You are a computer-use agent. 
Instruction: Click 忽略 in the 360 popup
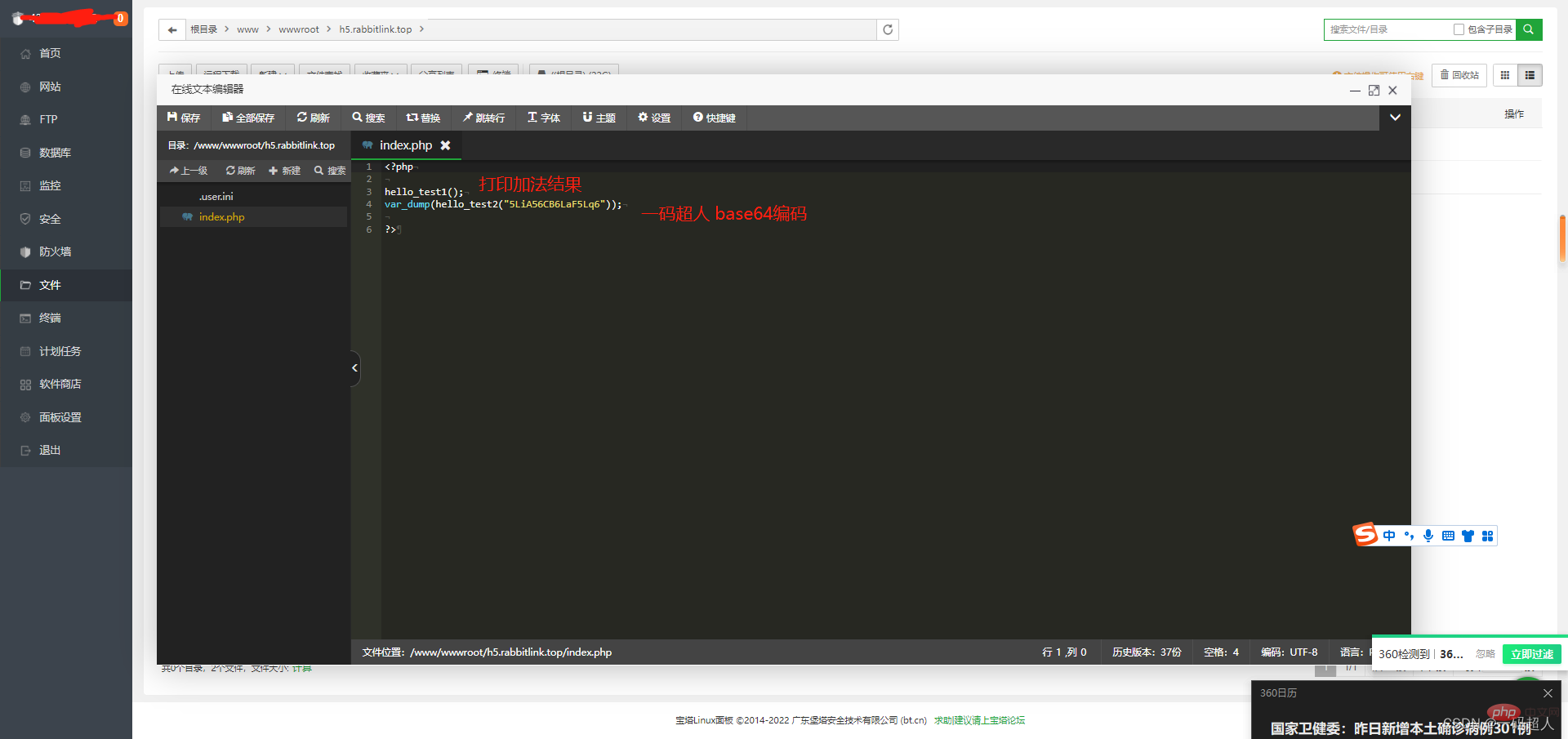1486,654
